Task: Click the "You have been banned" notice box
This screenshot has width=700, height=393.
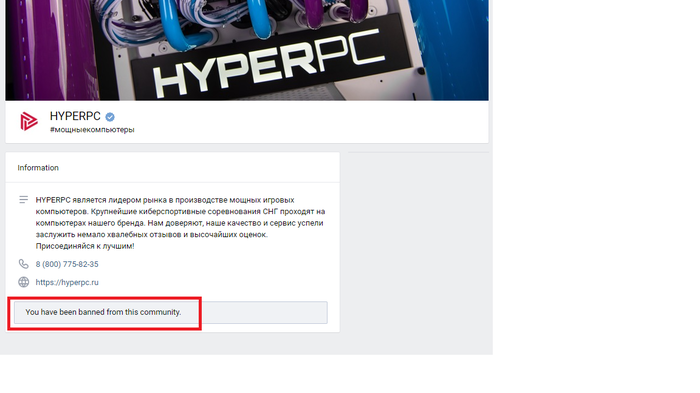Action: (x=171, y=312)
